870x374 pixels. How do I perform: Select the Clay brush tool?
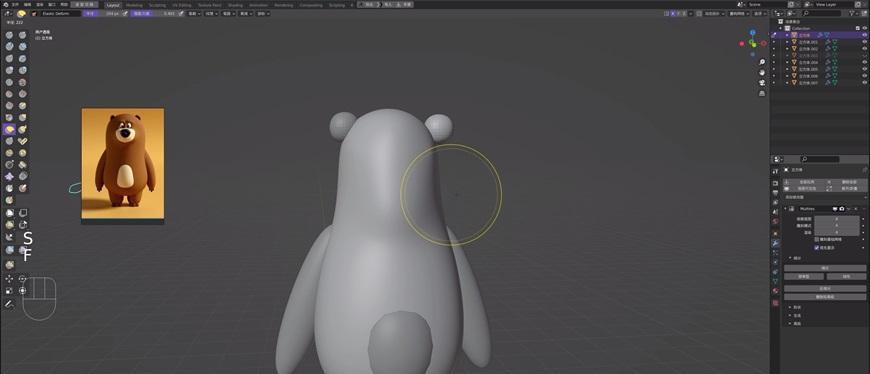click(x=9, y=46)
